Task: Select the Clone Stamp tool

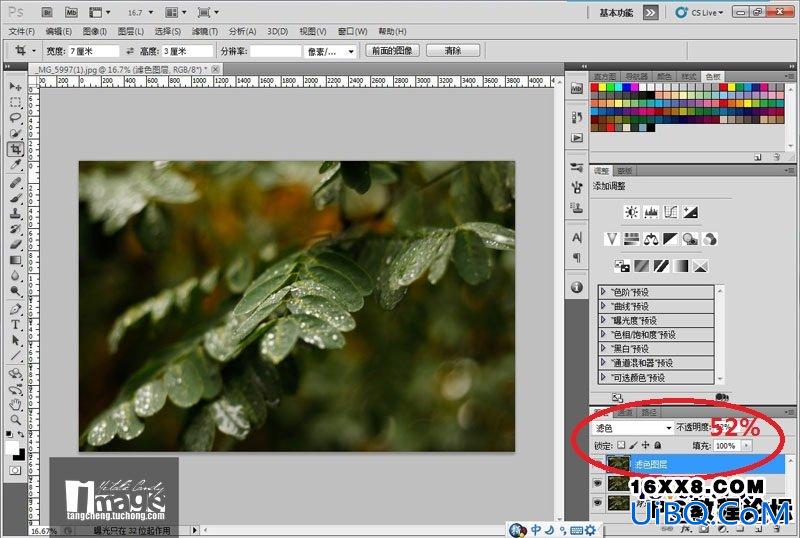Action: pos(15,213)
